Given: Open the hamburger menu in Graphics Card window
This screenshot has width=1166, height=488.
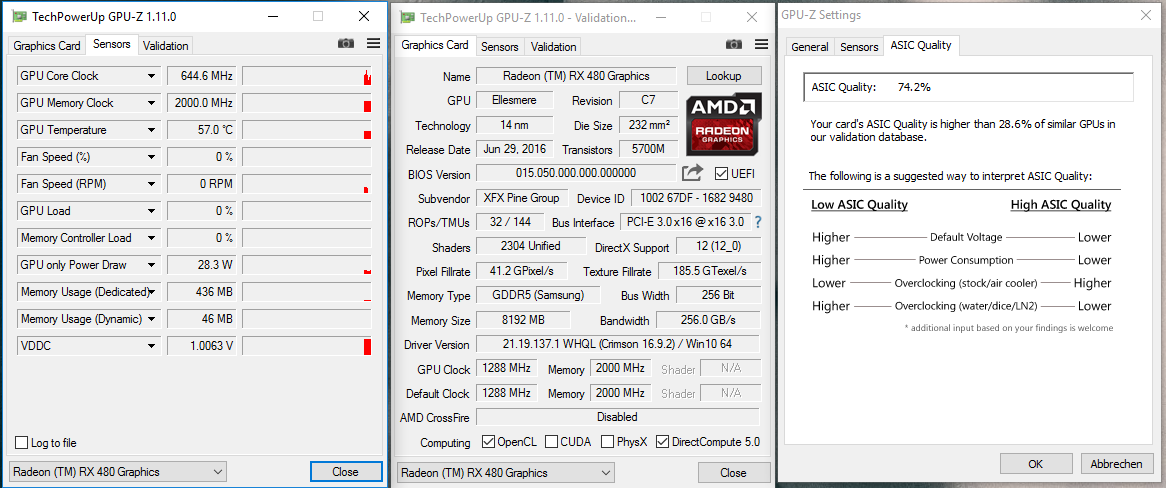Looking at the screenshot, I should (x=761, y=45).
